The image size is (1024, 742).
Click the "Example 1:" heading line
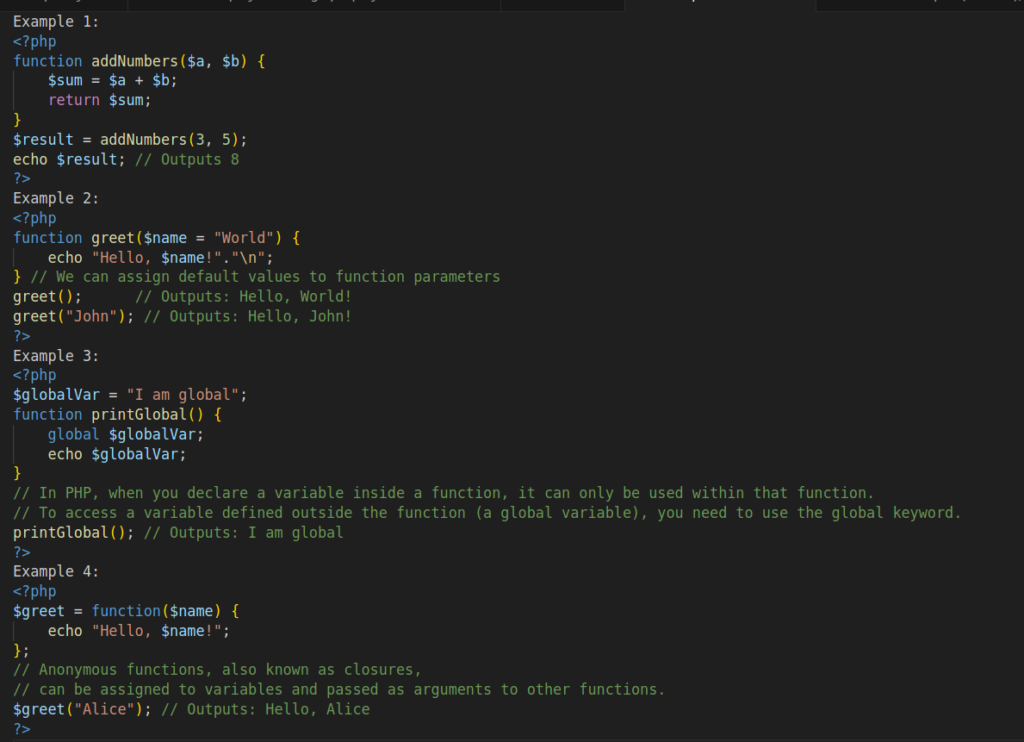(x=56, y=22)
